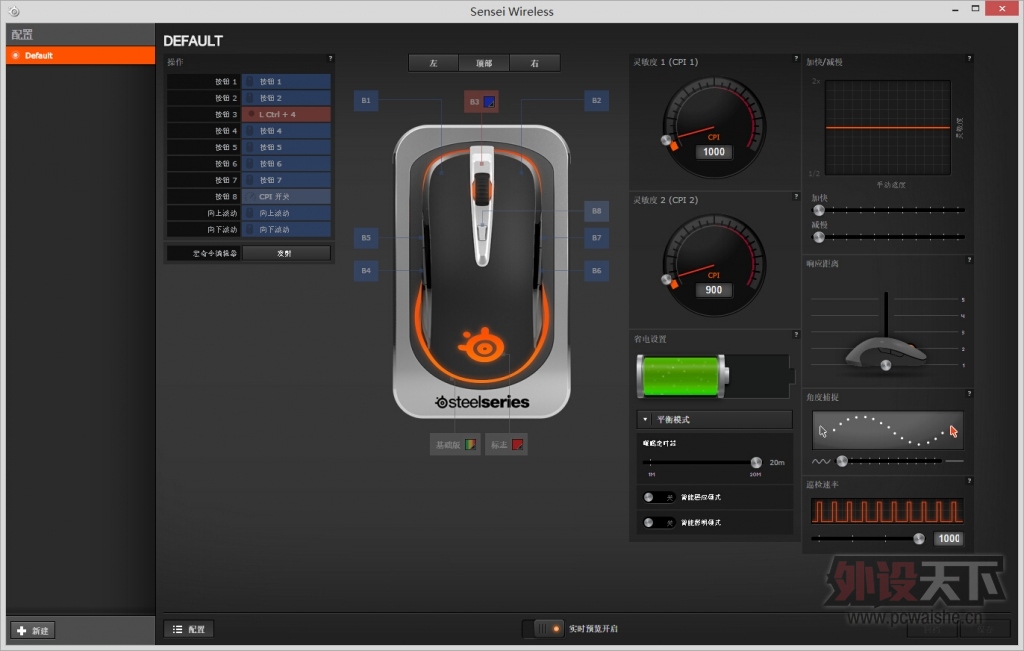The height and width of the screenshot is (651, 1024).
Task: Click the CPI 2 dial knob
Action: pyautogui.click(x=666, y=279)
